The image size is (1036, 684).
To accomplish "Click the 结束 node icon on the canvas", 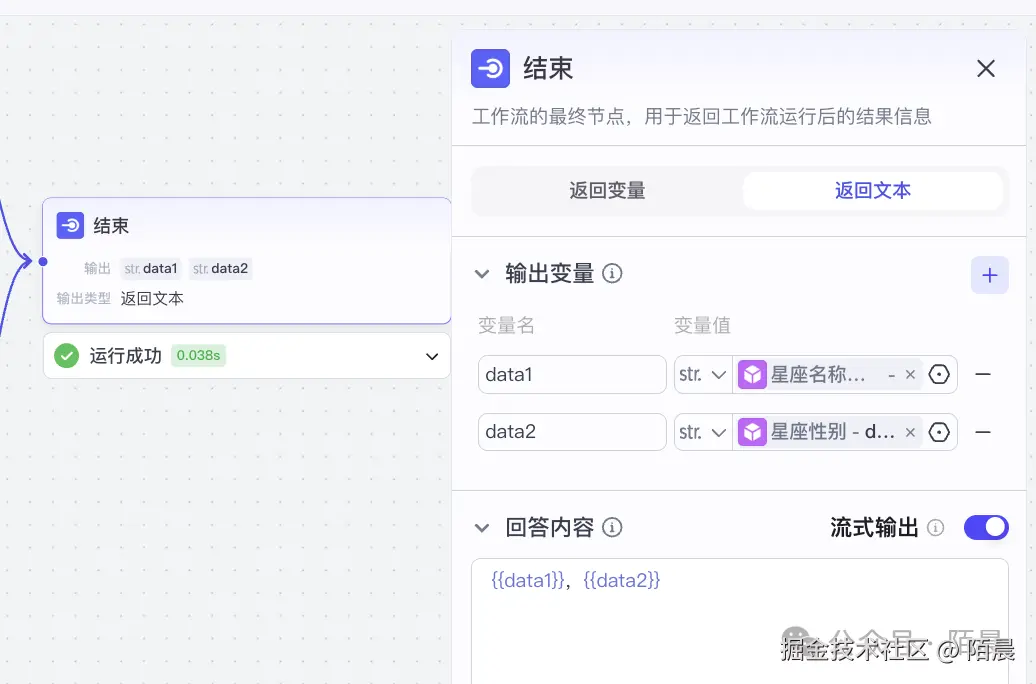I will click(69, 225).
